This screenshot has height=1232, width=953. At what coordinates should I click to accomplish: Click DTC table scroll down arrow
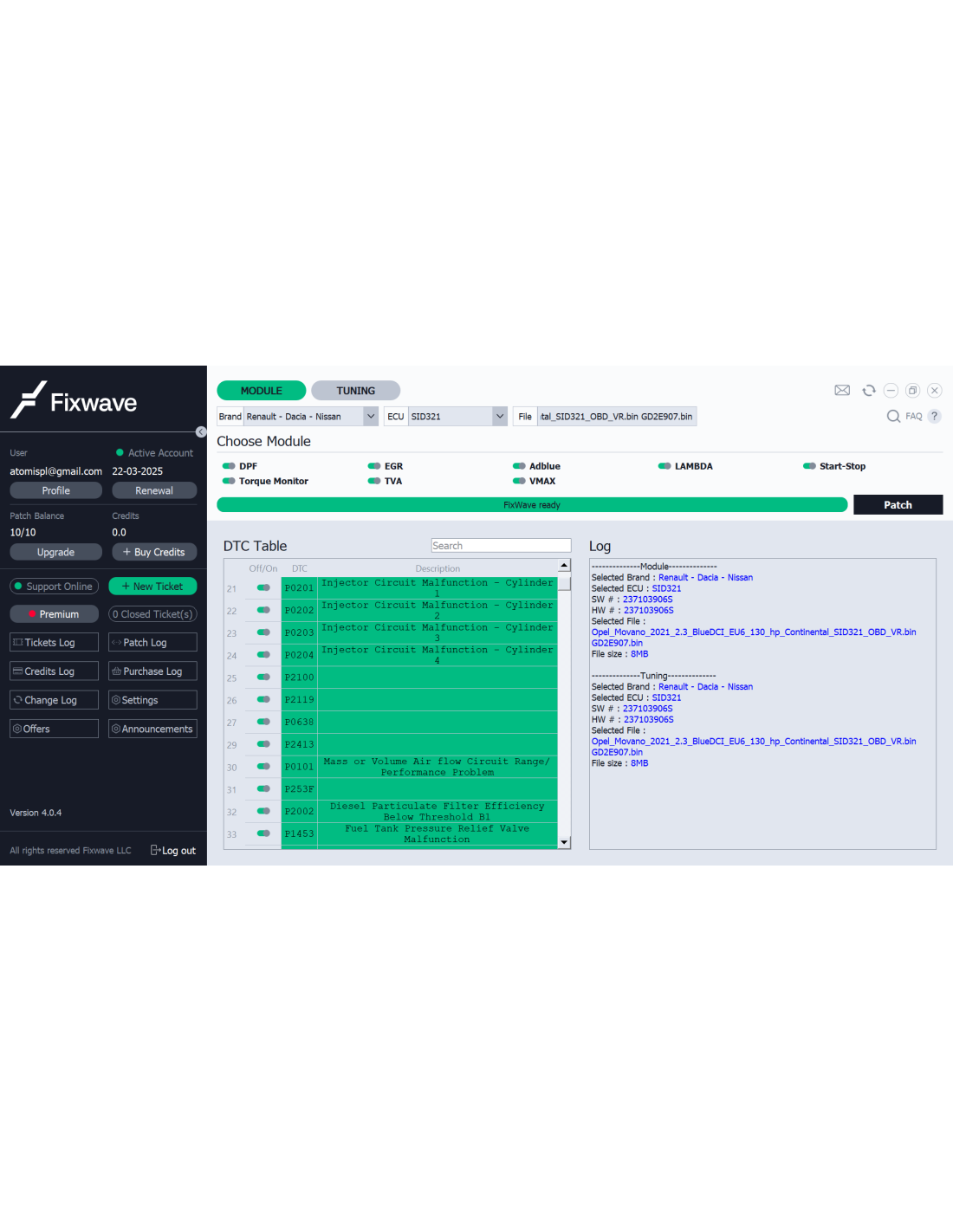coord(564,842)
